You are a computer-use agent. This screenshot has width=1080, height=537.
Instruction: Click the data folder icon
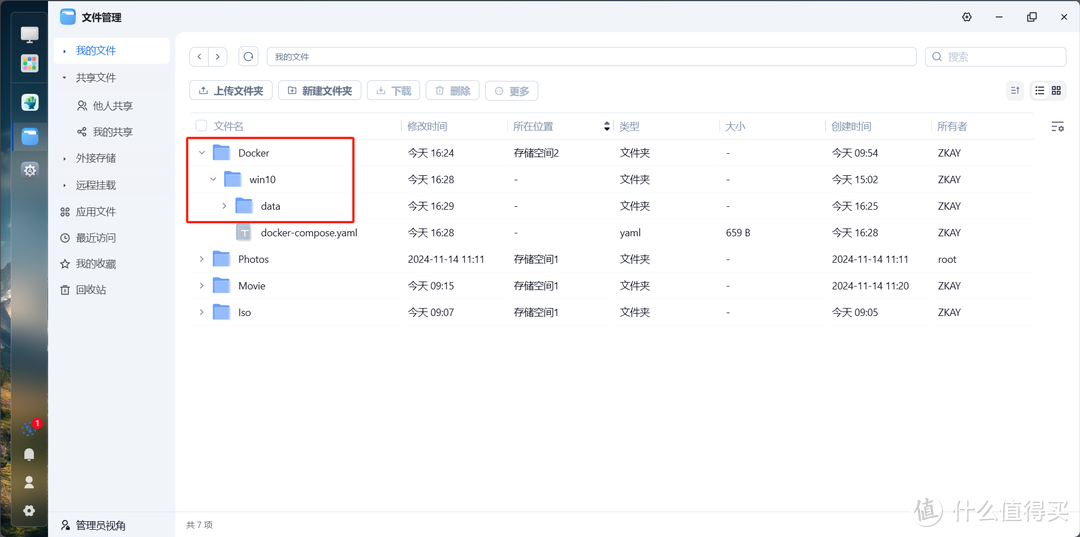(x=244, y=206)
